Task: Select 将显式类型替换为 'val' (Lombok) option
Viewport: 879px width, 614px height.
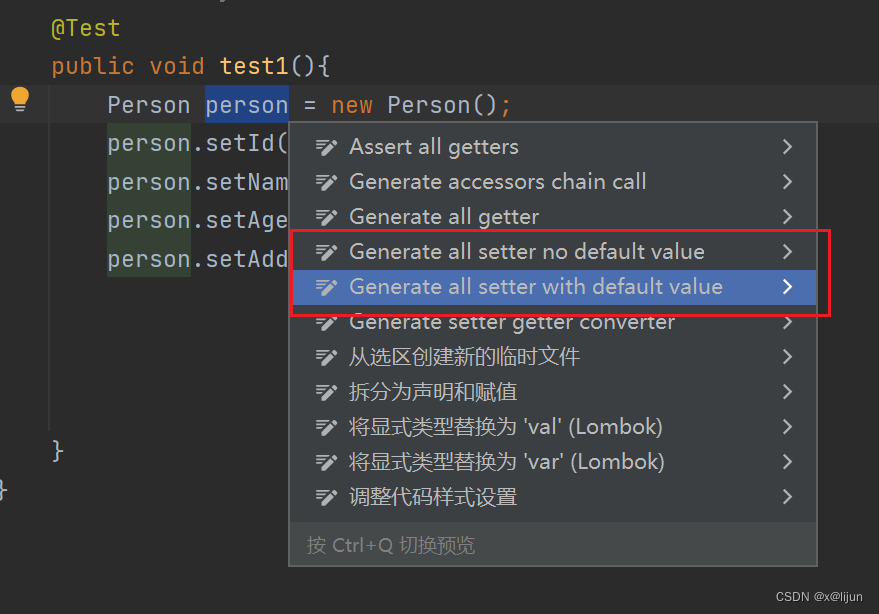Action: pyautogui.click(x=553, y=427)
